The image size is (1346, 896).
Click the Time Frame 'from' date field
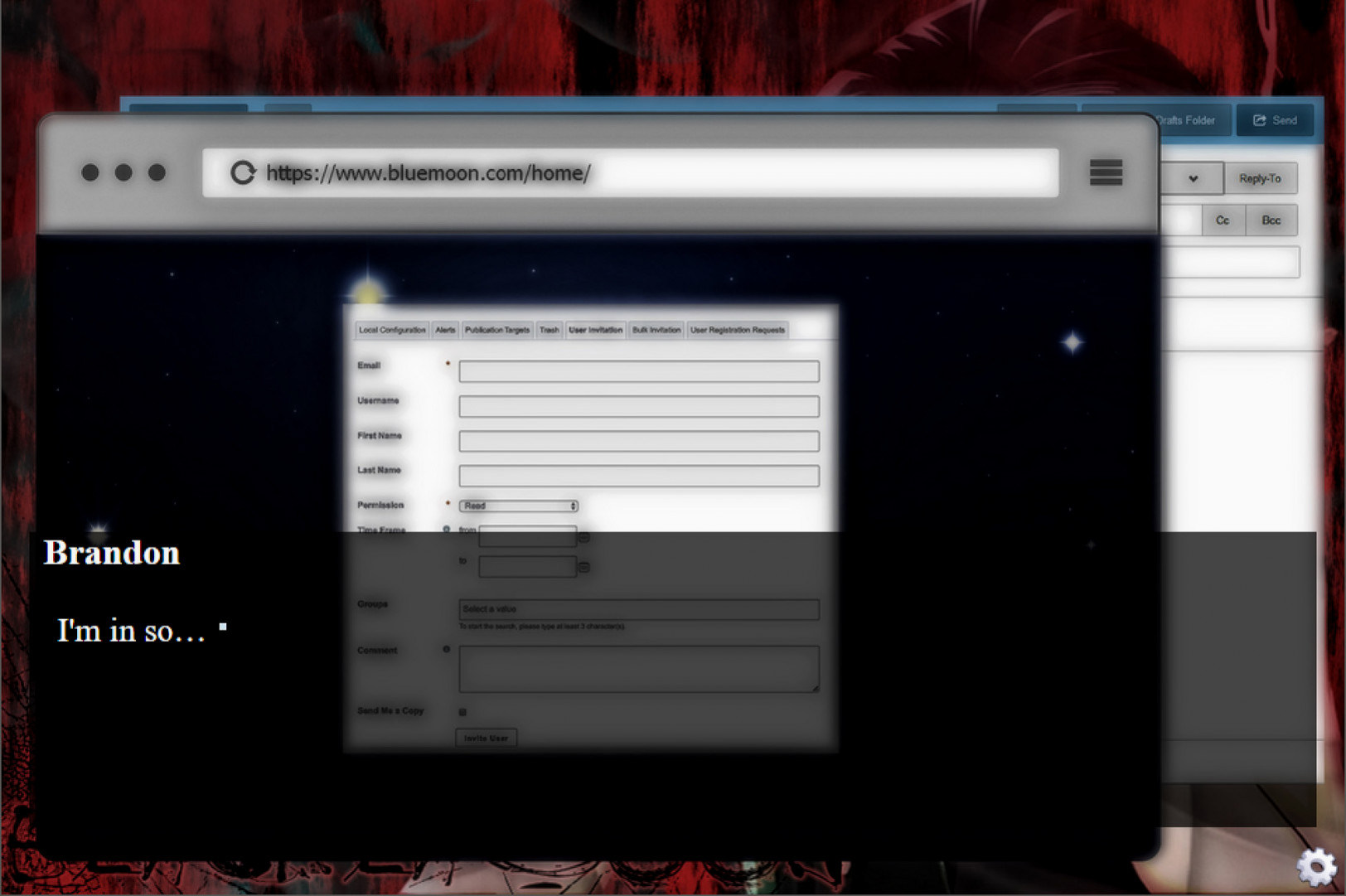tap(527, 536)
